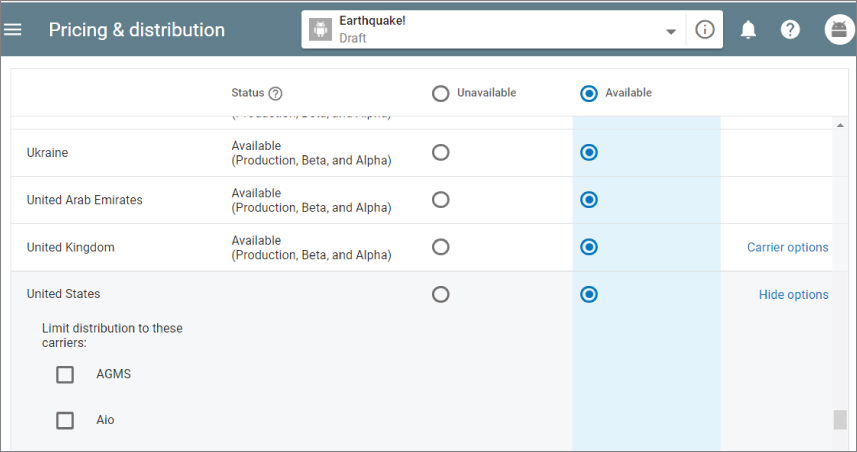The width and height of the screenshot is (857, 452).
Task: Check the Aio carrier checkbox
Action: (x=65, y=420)
